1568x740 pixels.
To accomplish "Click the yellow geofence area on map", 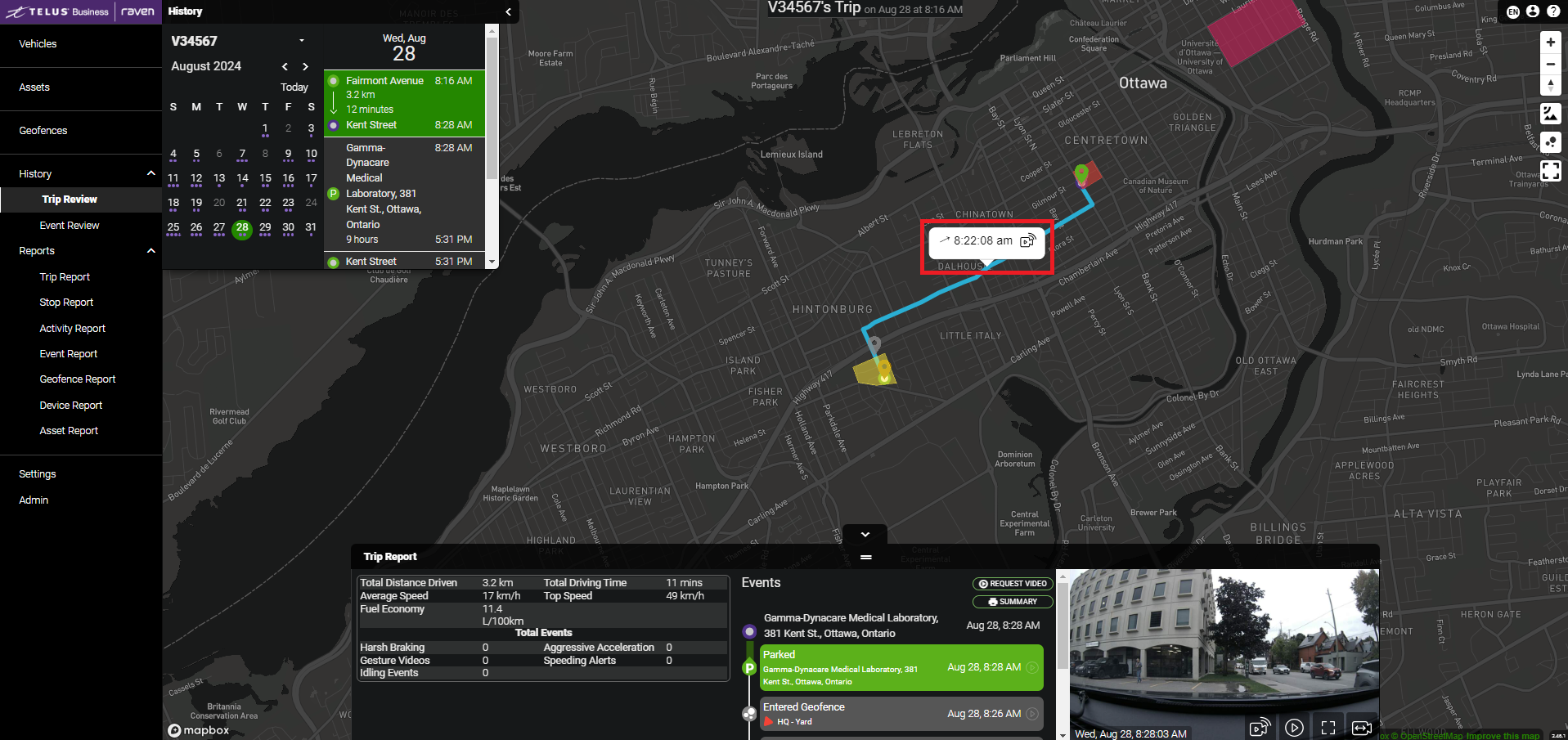I will tap(874, 372).
